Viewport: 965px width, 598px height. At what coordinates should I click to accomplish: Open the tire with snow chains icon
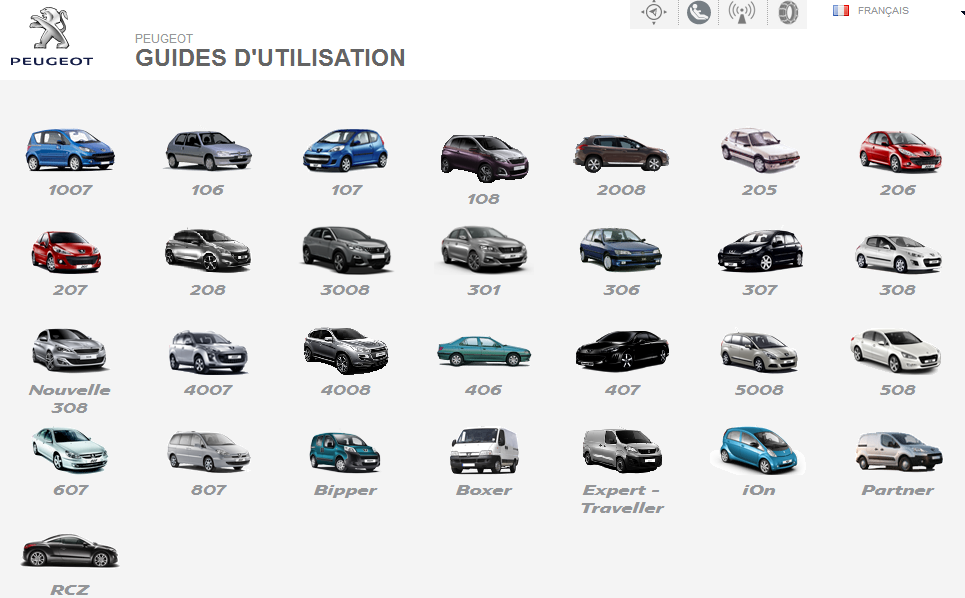tap(788, 13)
